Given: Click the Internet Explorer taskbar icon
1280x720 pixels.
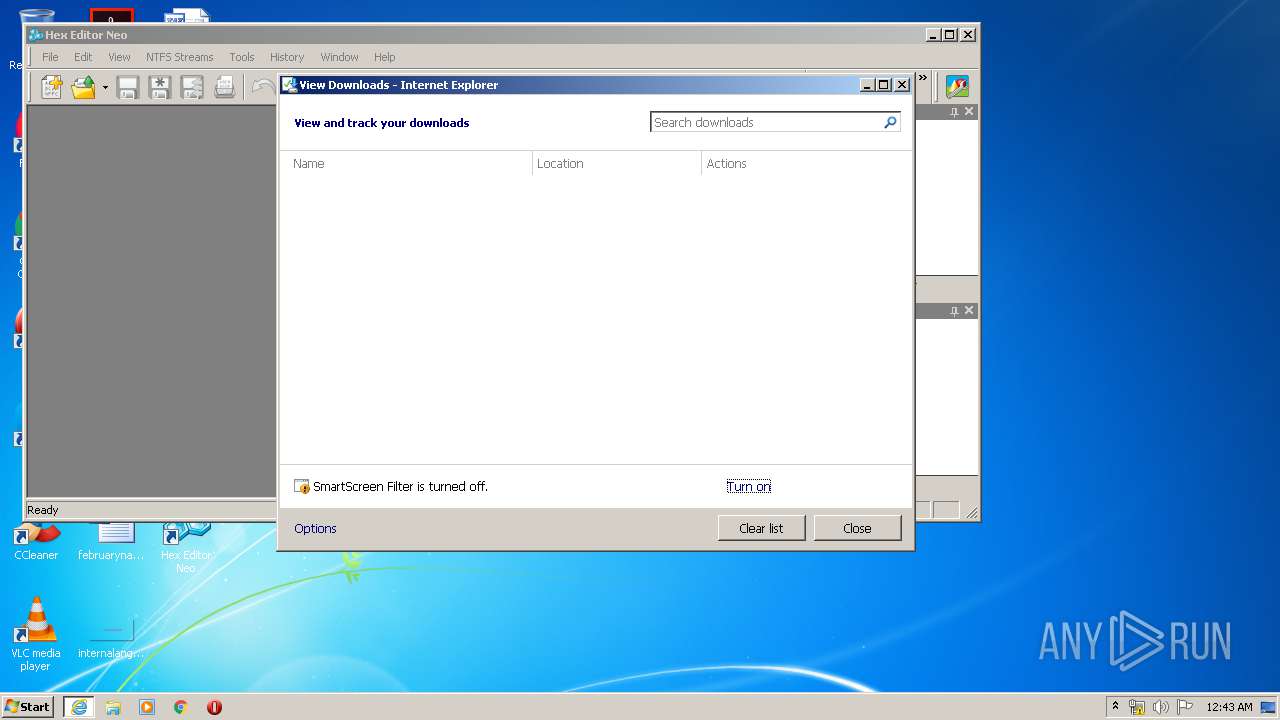Looking at the screenshot, I should (79, 706).
